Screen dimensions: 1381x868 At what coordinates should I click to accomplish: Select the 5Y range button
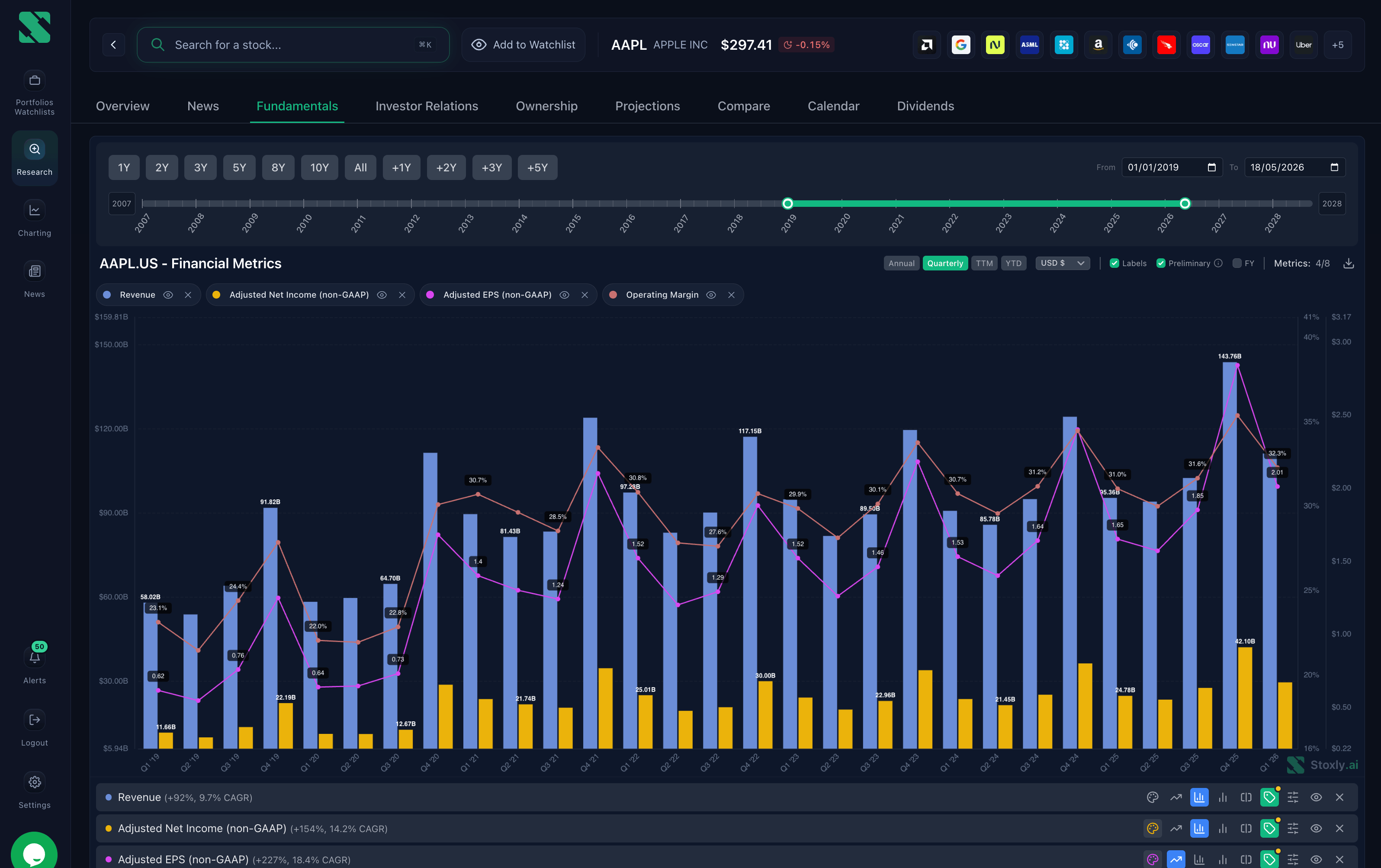(x=239, y=167)
